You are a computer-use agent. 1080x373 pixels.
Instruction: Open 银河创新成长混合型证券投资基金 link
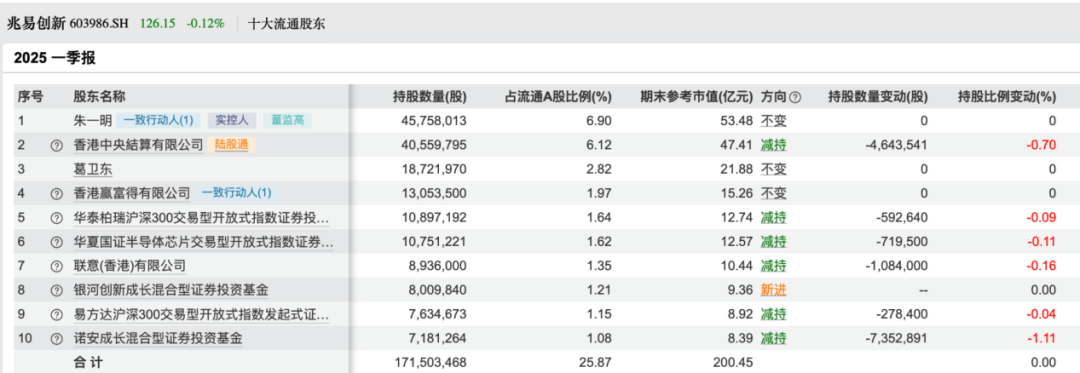171,290
